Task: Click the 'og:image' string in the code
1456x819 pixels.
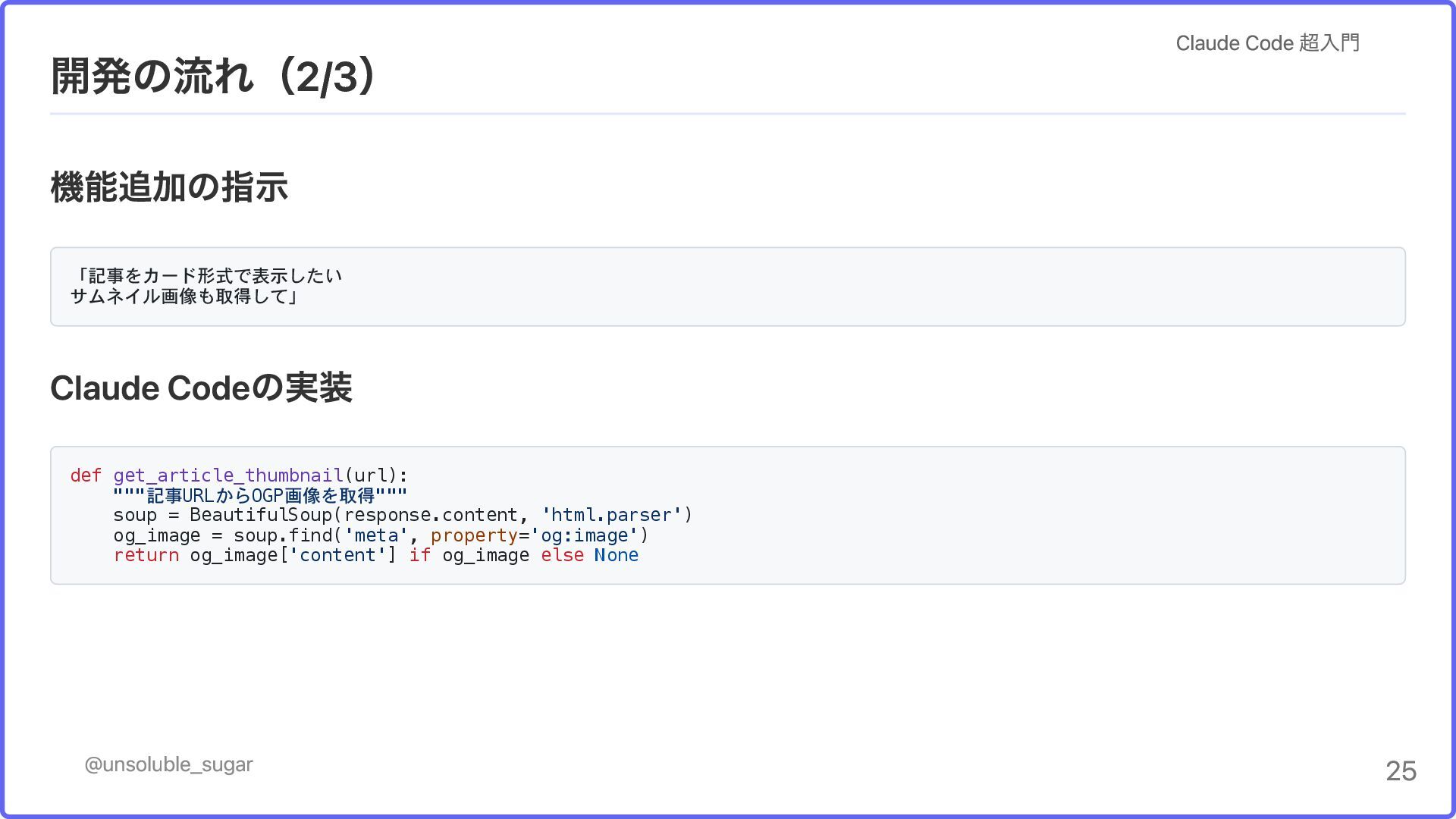Action: click(584, 535)
